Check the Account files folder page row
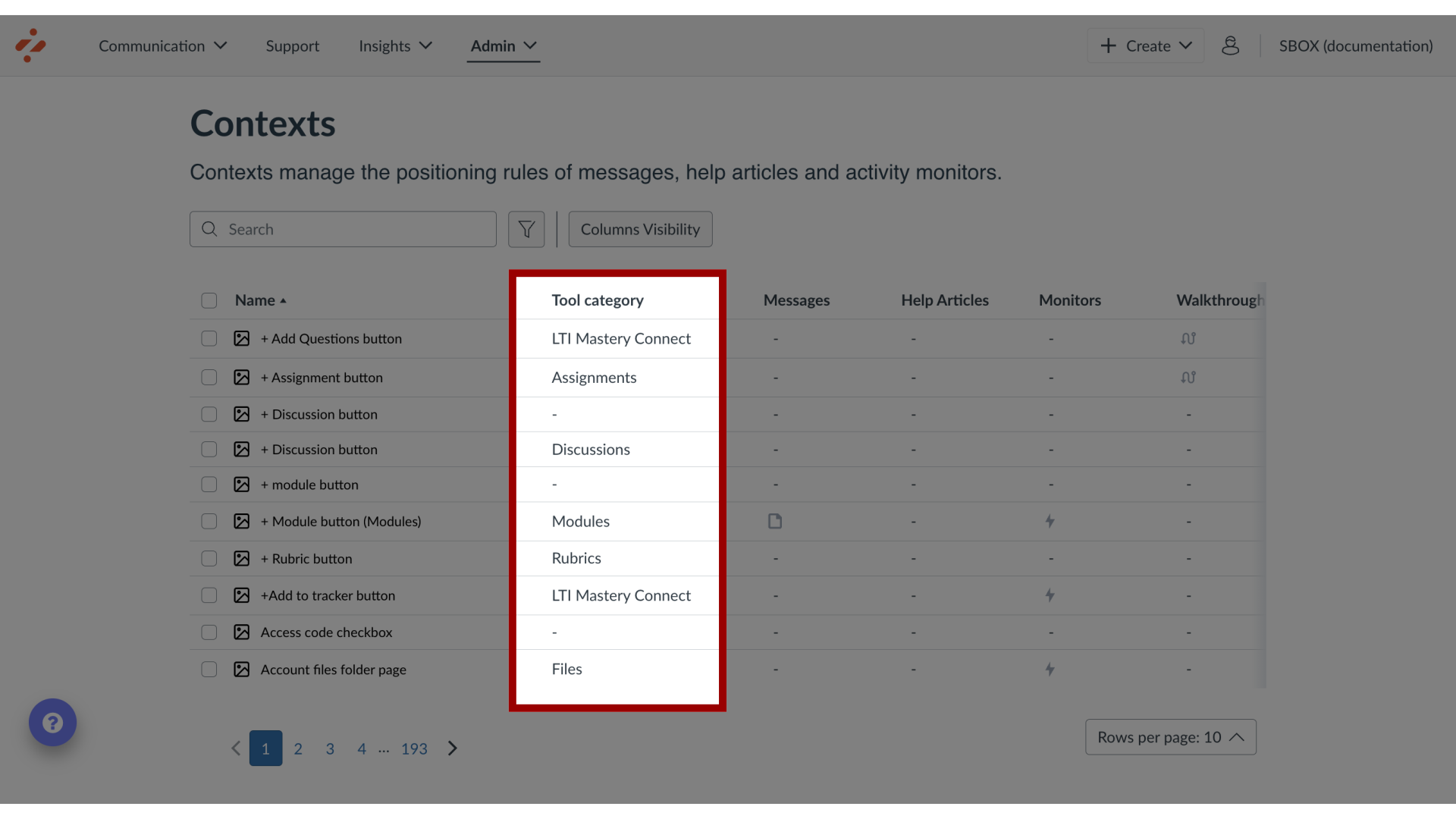1456x819 pixels. tap(209, 669)
